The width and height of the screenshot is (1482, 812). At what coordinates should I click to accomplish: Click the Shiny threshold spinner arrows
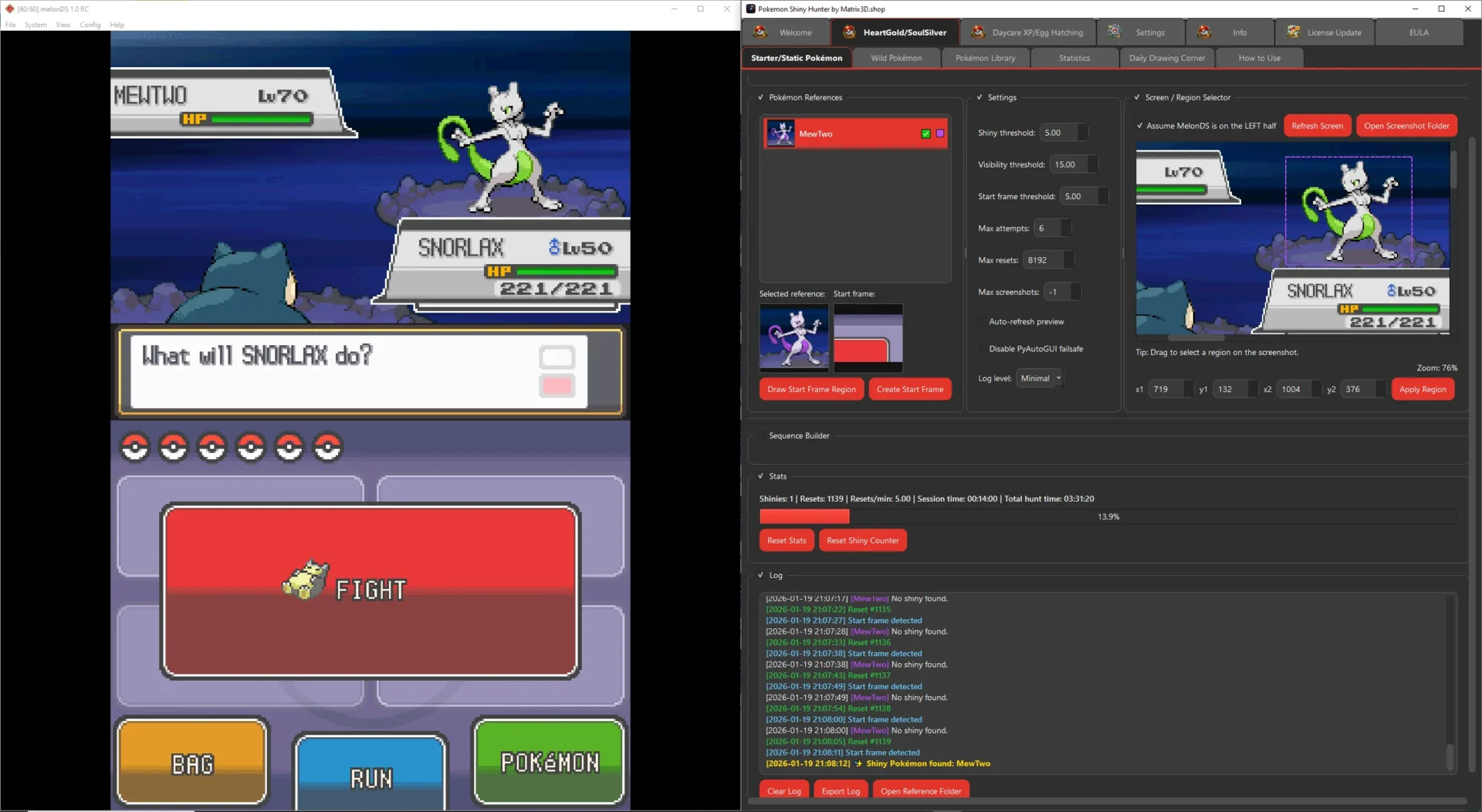pyautogui.click(x=1083, y=133)
